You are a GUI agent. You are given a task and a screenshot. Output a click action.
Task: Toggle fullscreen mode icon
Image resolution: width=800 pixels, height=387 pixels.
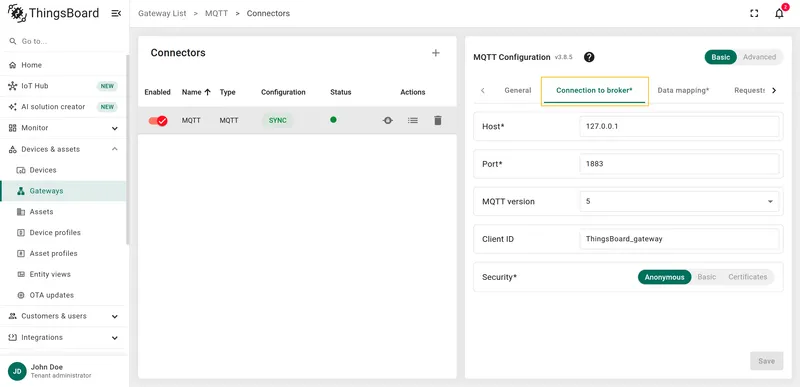point(754,14)
